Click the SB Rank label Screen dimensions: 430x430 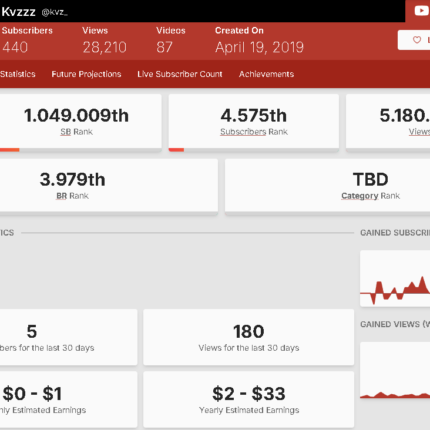[x=76, y=132]
